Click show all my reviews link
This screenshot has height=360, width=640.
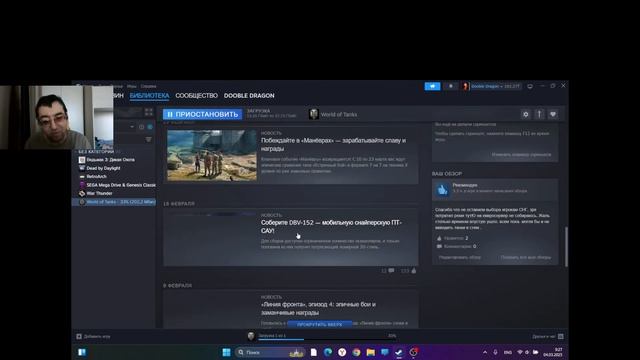[526, 258]
